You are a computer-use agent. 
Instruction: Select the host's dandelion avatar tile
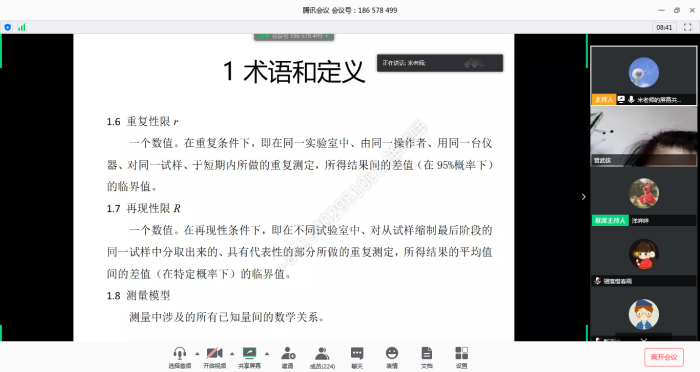643,76
